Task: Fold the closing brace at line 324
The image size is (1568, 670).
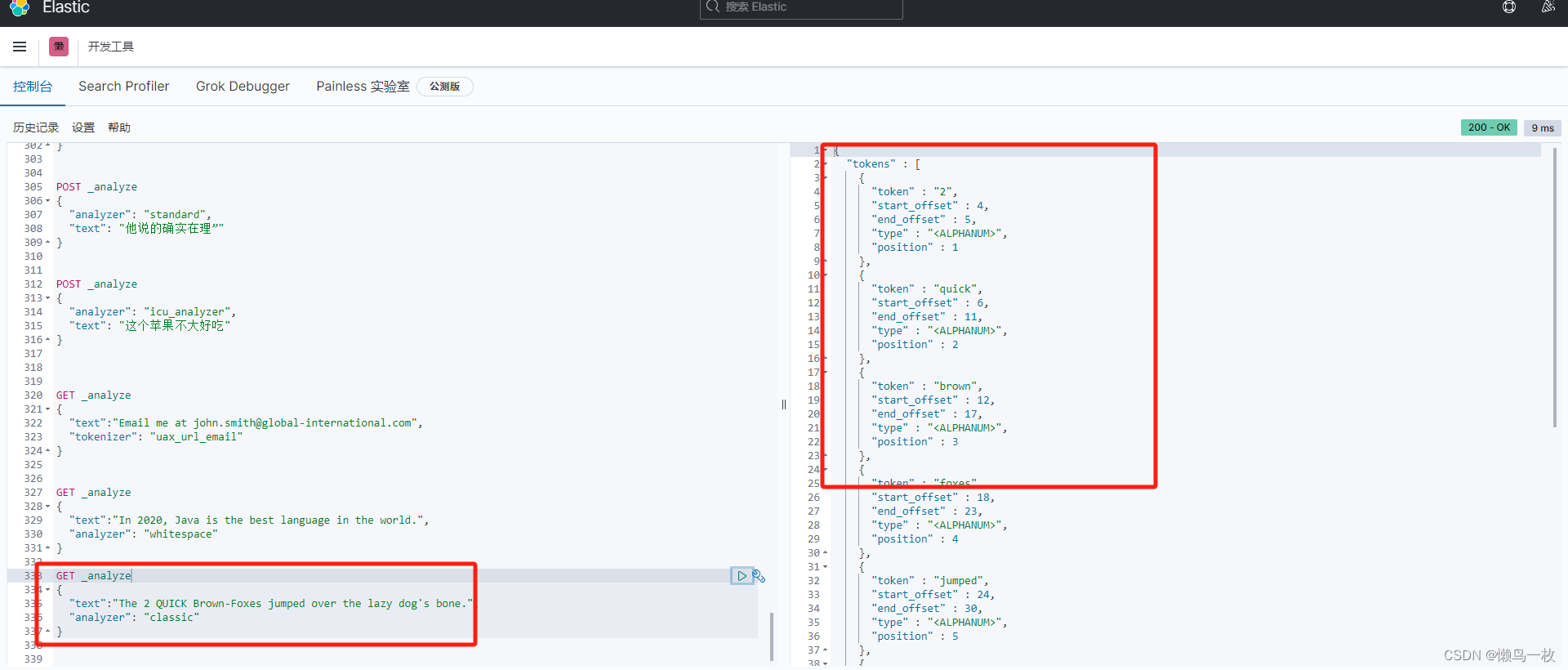Action: pos(47,451)
